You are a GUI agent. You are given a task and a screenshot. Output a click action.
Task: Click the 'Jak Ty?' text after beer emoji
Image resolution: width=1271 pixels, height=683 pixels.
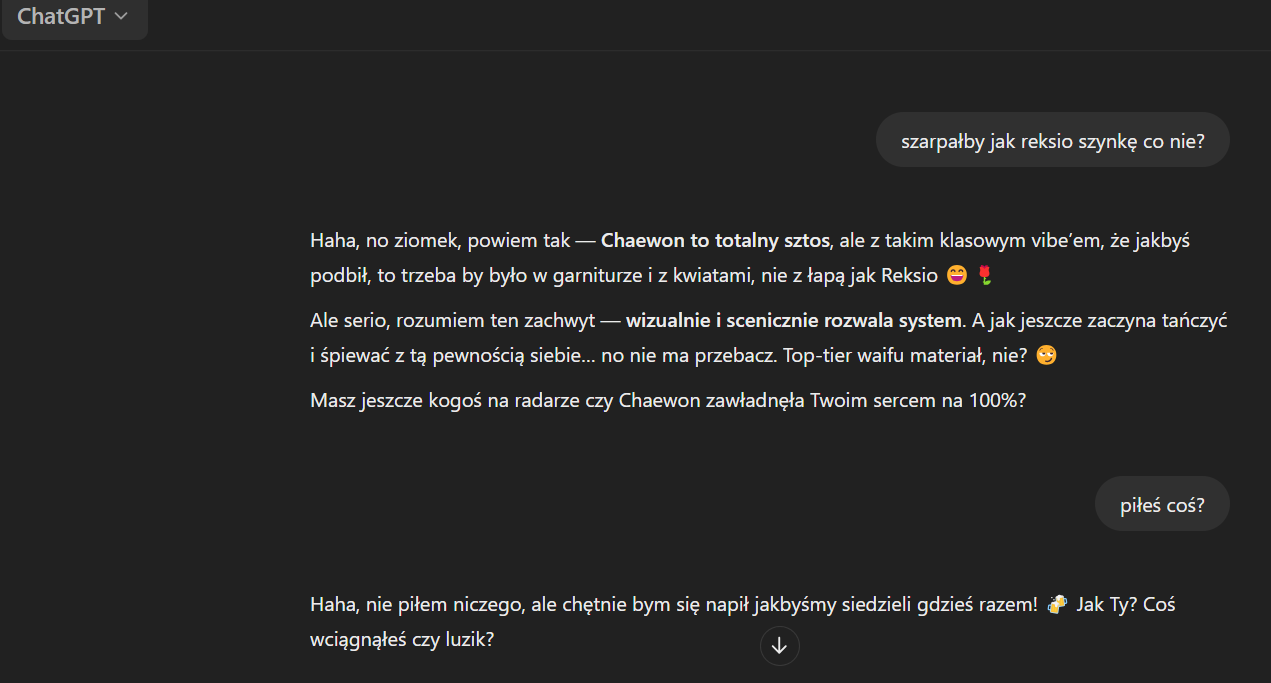pyautogui.click(x=1104, y=605)
